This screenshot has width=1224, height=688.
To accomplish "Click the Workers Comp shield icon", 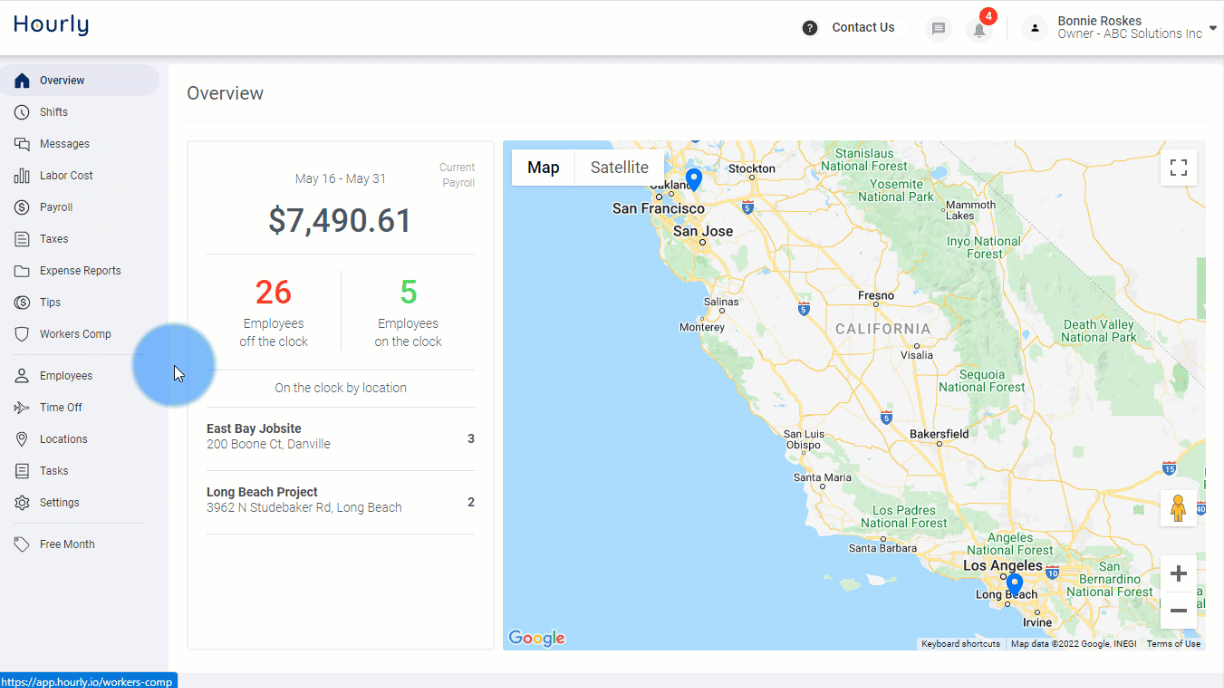I will 22,334.
